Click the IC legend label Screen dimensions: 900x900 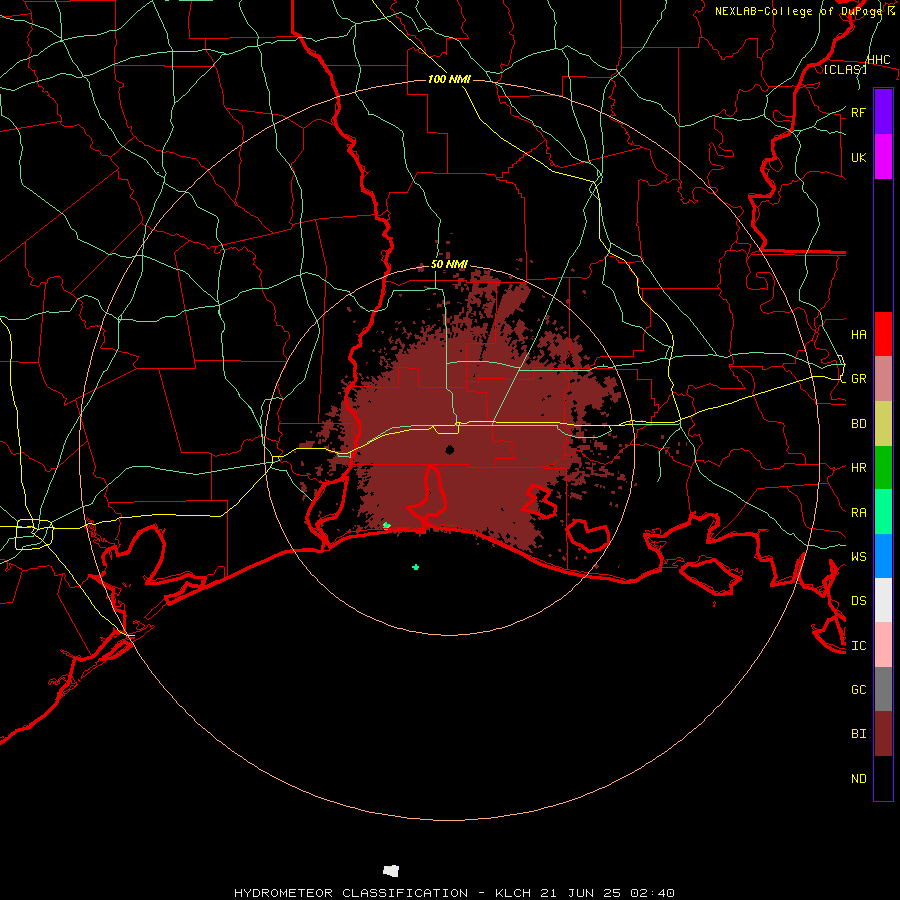point(858,646)
